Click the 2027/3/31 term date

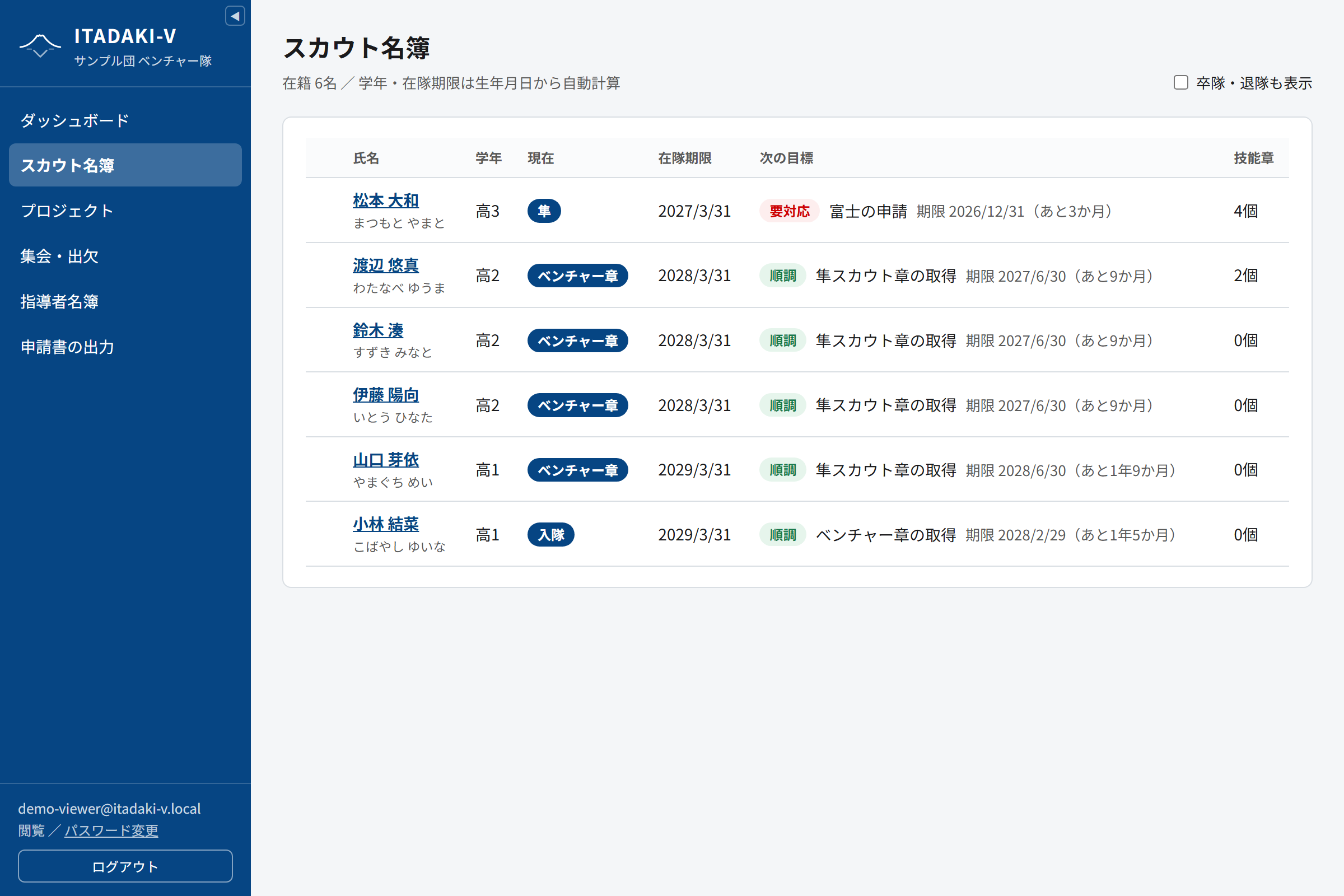[694, 212]
